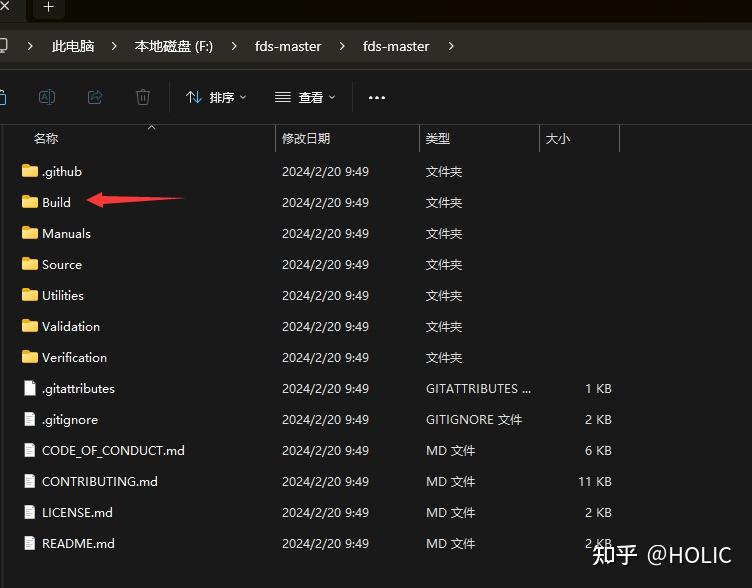Click the Share icon in toolbar
Viewport: 752px width, 588px height.
click(95, 97)
